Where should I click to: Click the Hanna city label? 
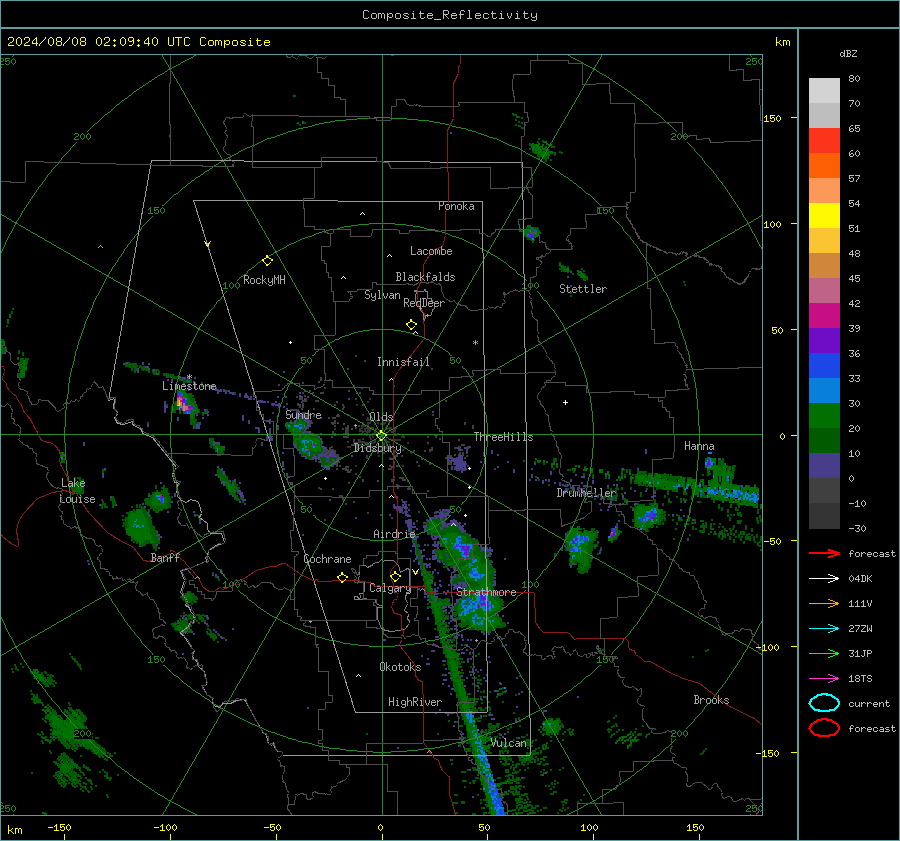point(699,446)
